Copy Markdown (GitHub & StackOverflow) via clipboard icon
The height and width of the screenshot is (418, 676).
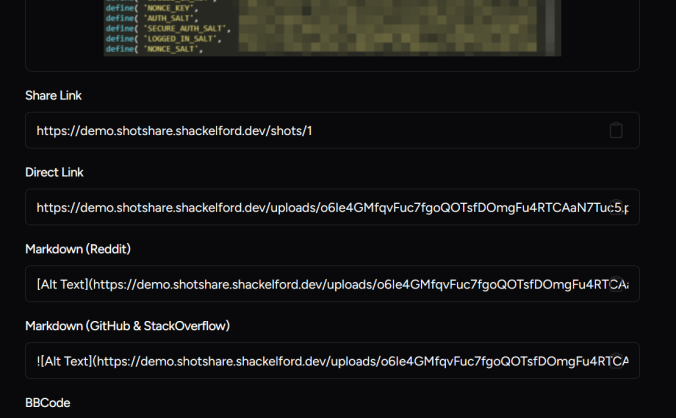click(x=616, y=361)
